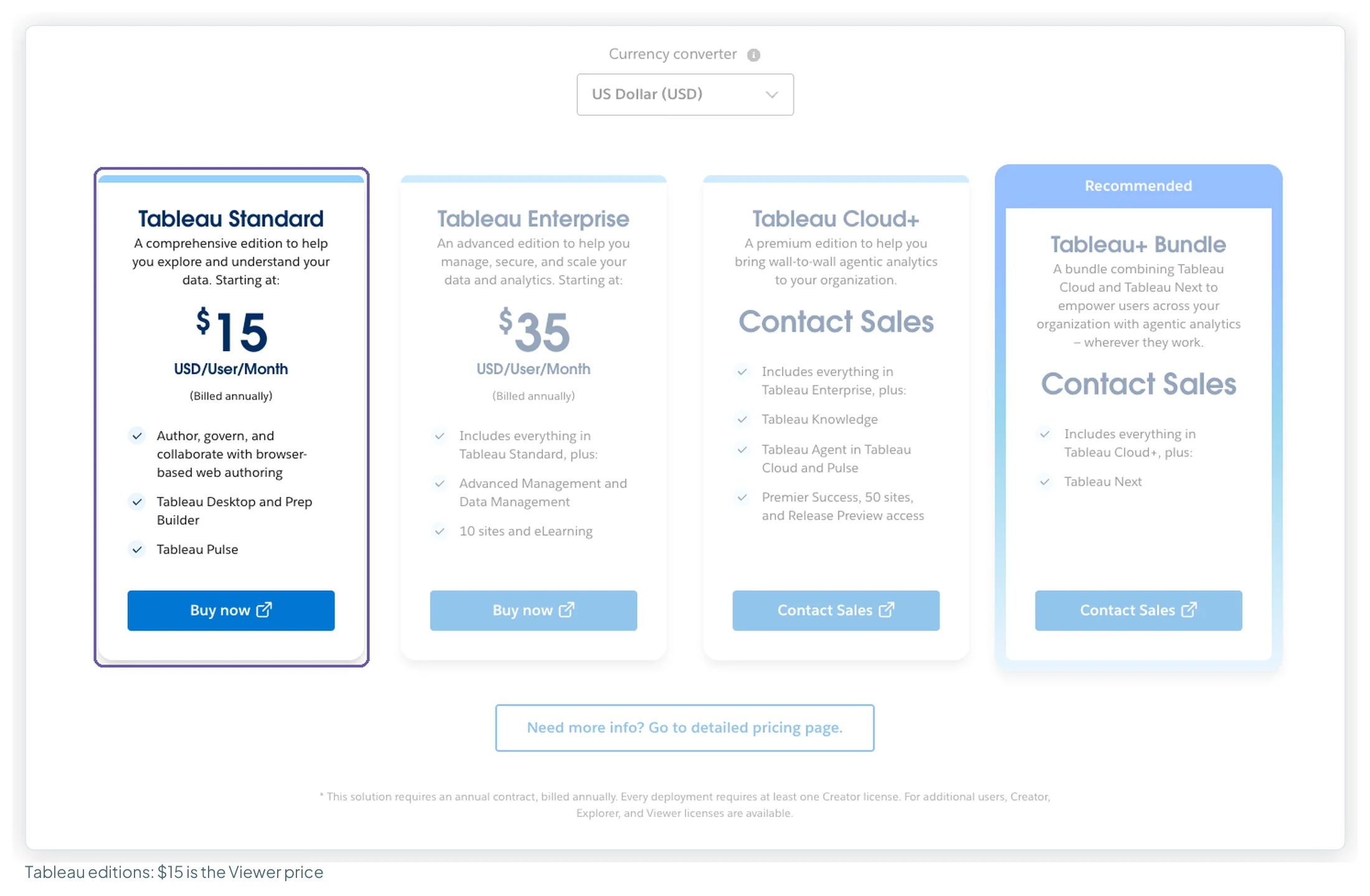Click (Billed annually) under Tableau Standard price
Image resolution: width=1370 pixels, height=896 pixels.
pyautogui.click(x=231, y=396)
